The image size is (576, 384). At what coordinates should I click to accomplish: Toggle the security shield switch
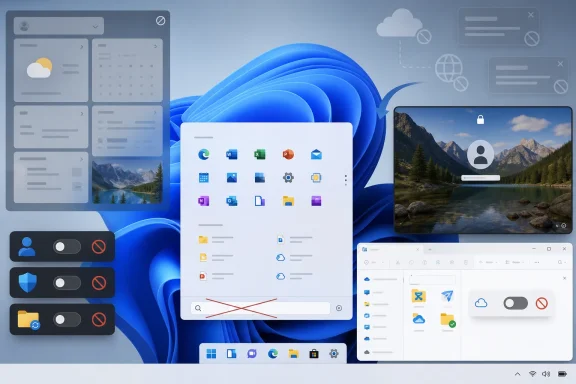(67, 283)
